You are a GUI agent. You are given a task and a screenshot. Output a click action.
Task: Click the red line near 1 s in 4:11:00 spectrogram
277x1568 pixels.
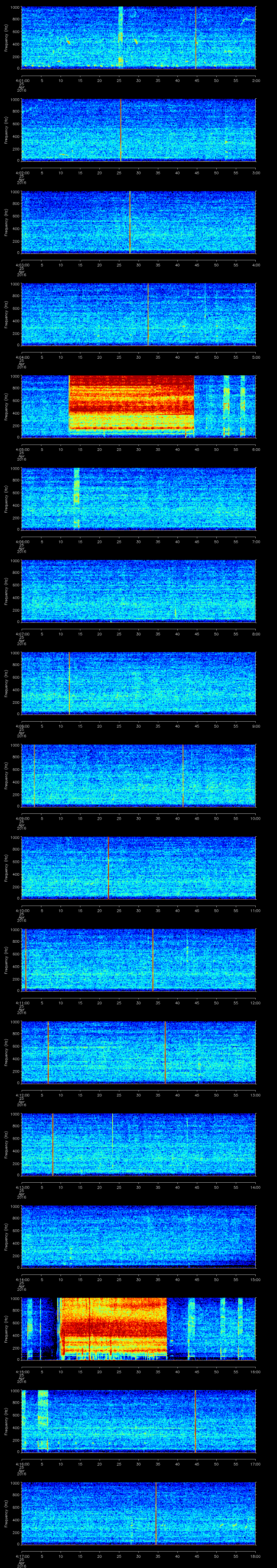click(26, 960)
